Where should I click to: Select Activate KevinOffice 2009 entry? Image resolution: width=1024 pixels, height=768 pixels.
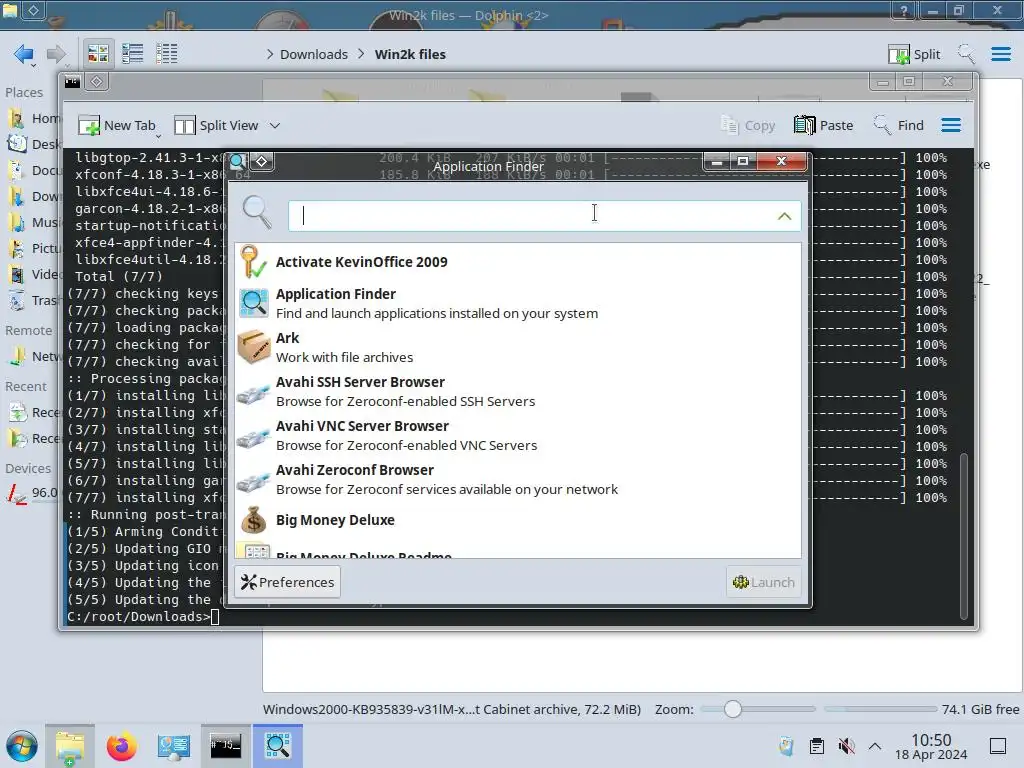(518, 262)
